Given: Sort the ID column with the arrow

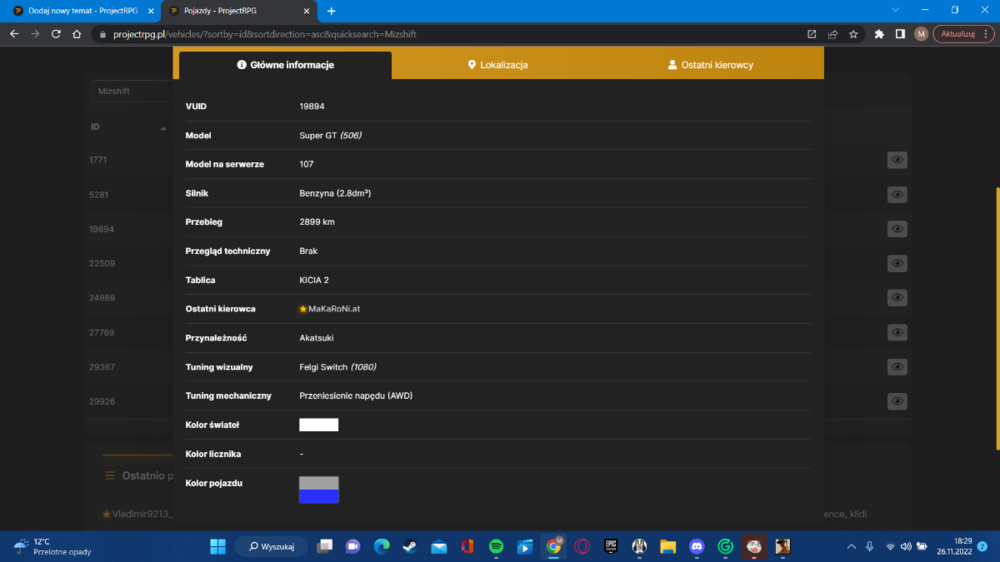Looking at the screenshot, I should (163, 128).
